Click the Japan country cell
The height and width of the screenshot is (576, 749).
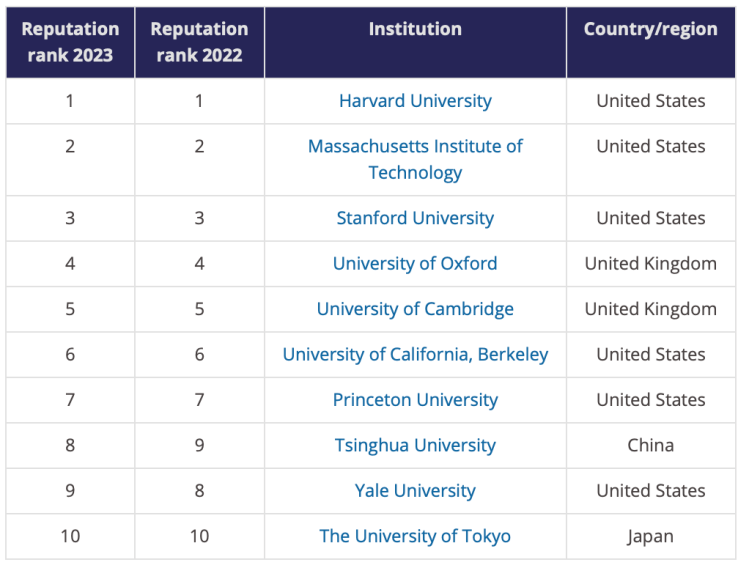[x=650, y=536]
